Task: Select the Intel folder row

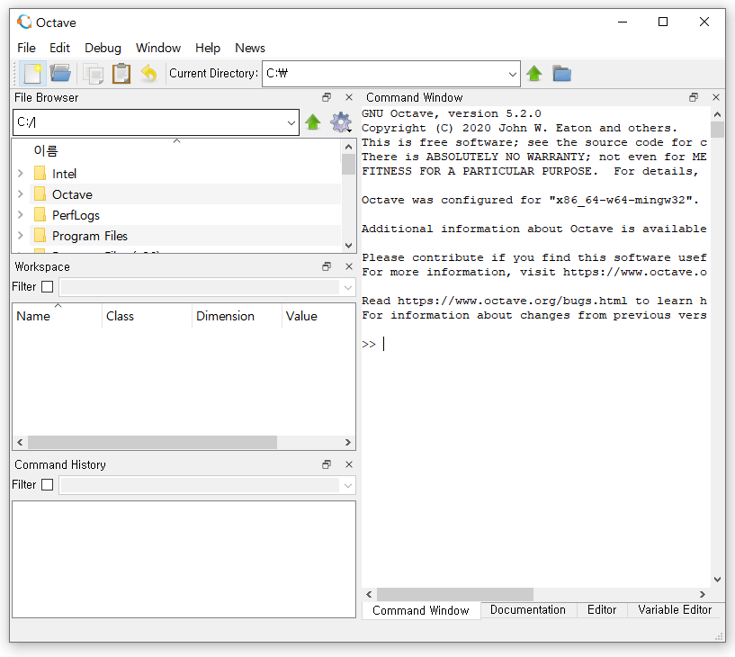Action: [186, 173]
